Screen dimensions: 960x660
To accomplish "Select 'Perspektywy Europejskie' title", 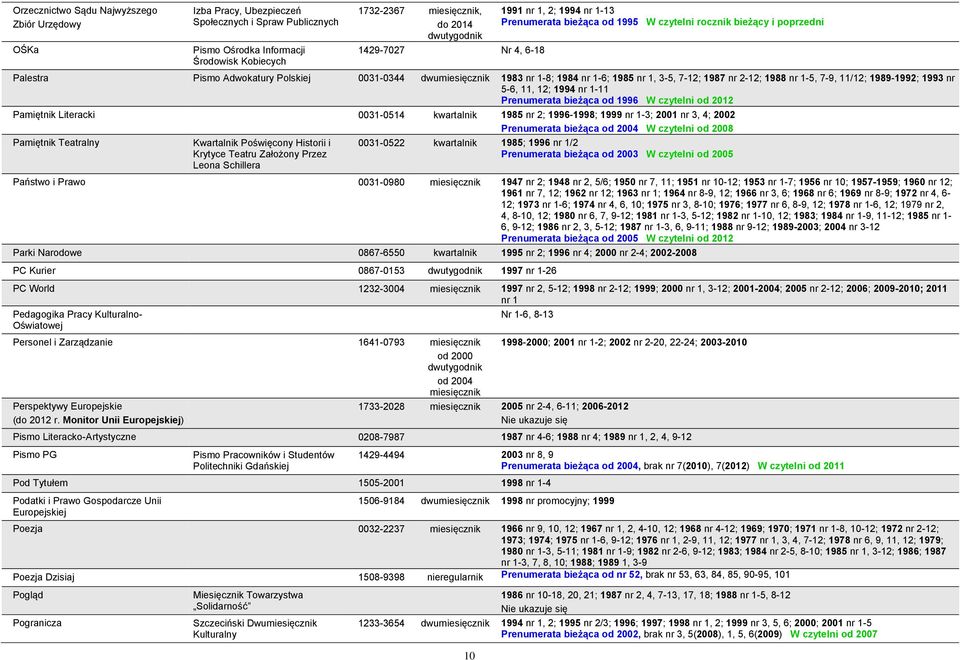I will 67,407.
